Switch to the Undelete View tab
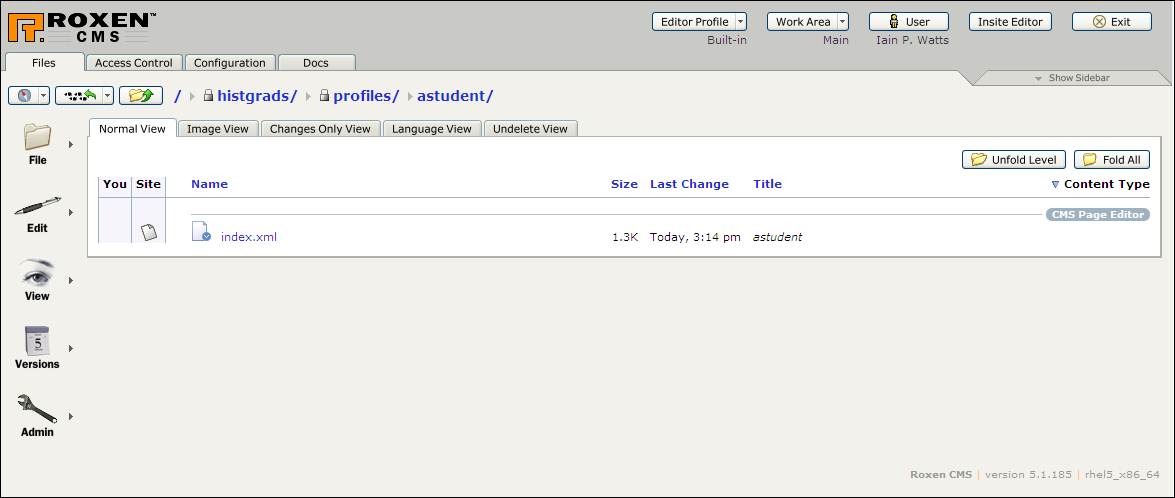This screenshot has width=1175, height=498. (x=530, y=129)
